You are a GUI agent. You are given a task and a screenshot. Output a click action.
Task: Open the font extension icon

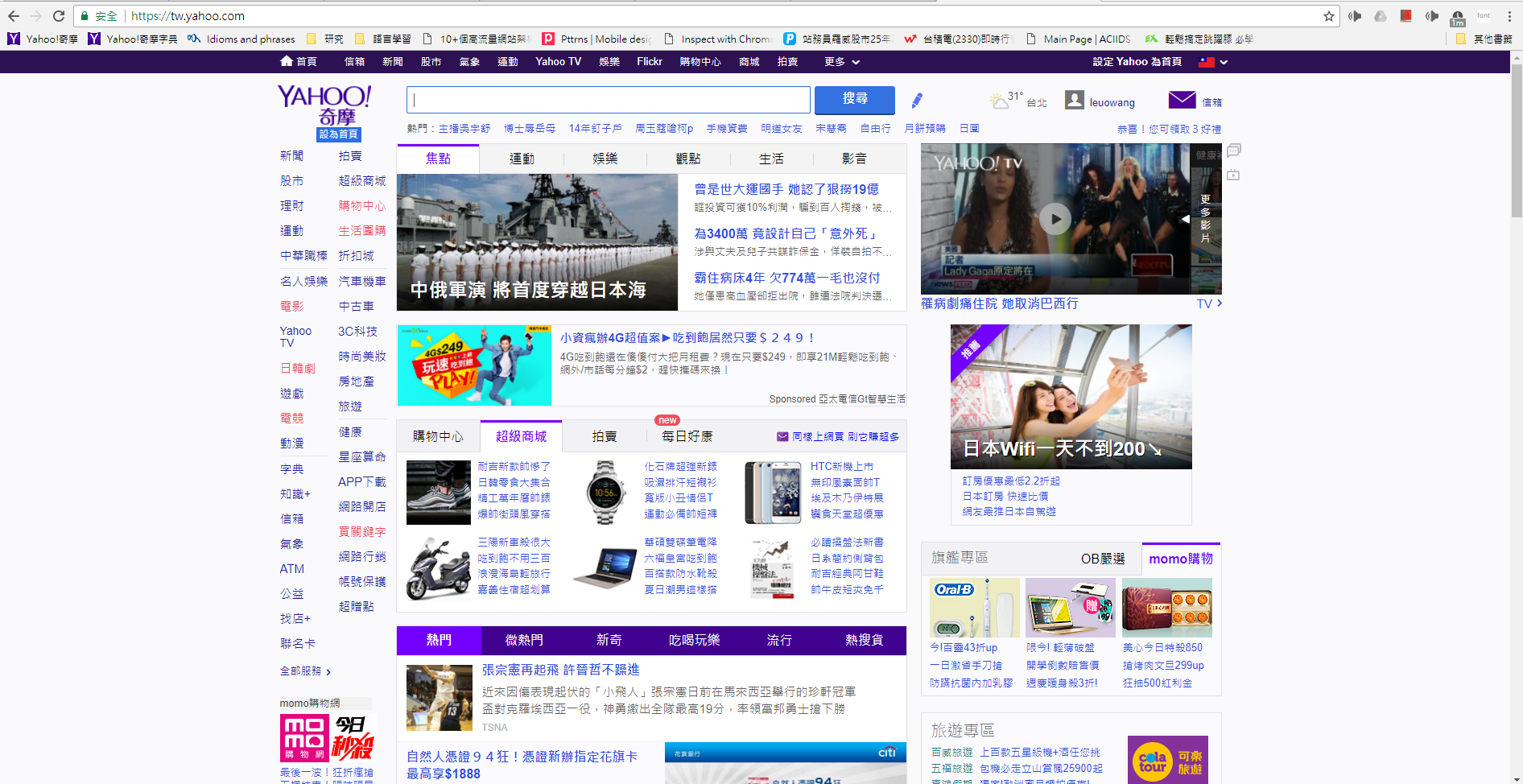coord(1484,16)
